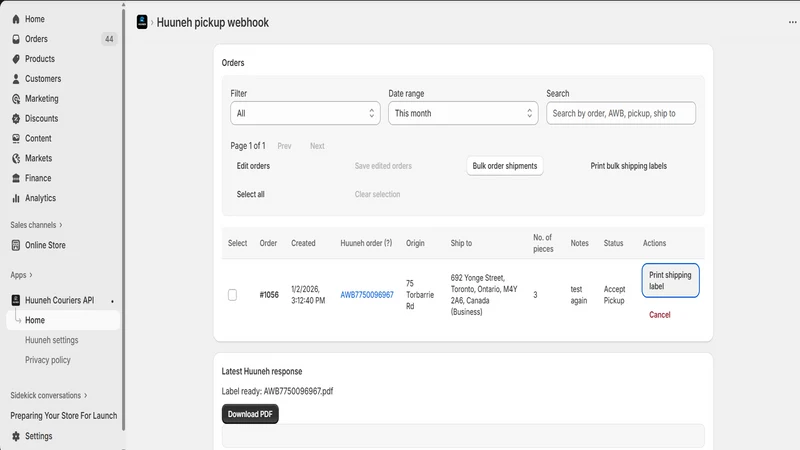Viewport: 800px width, 450px height.
Task: Click the Ship to address 692 Yonge Street
Action: [484, 295]
